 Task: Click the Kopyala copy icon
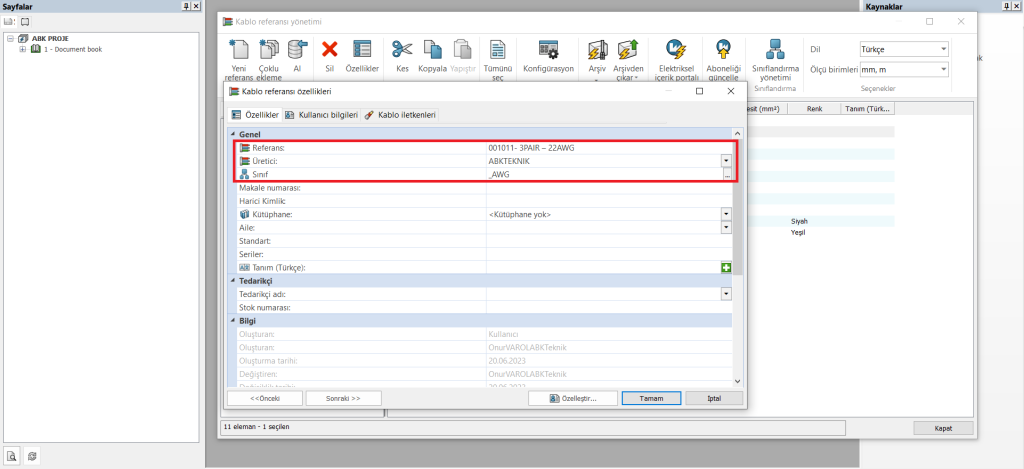tap(432, 50)
